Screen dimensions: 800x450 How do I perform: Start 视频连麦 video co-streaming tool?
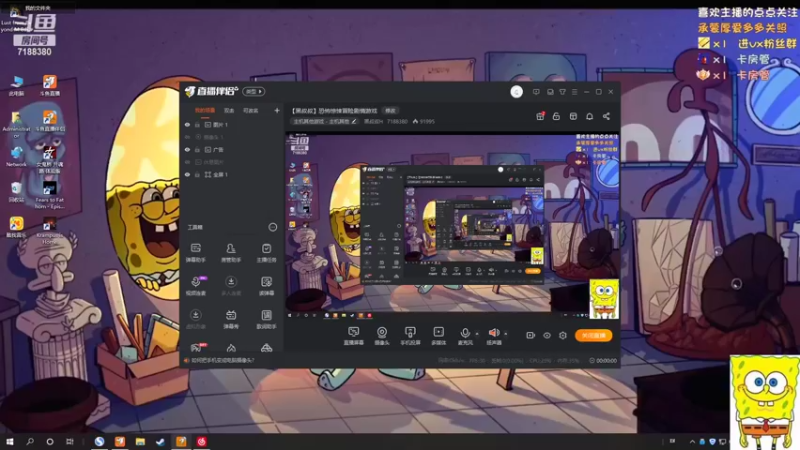[195, 286]
